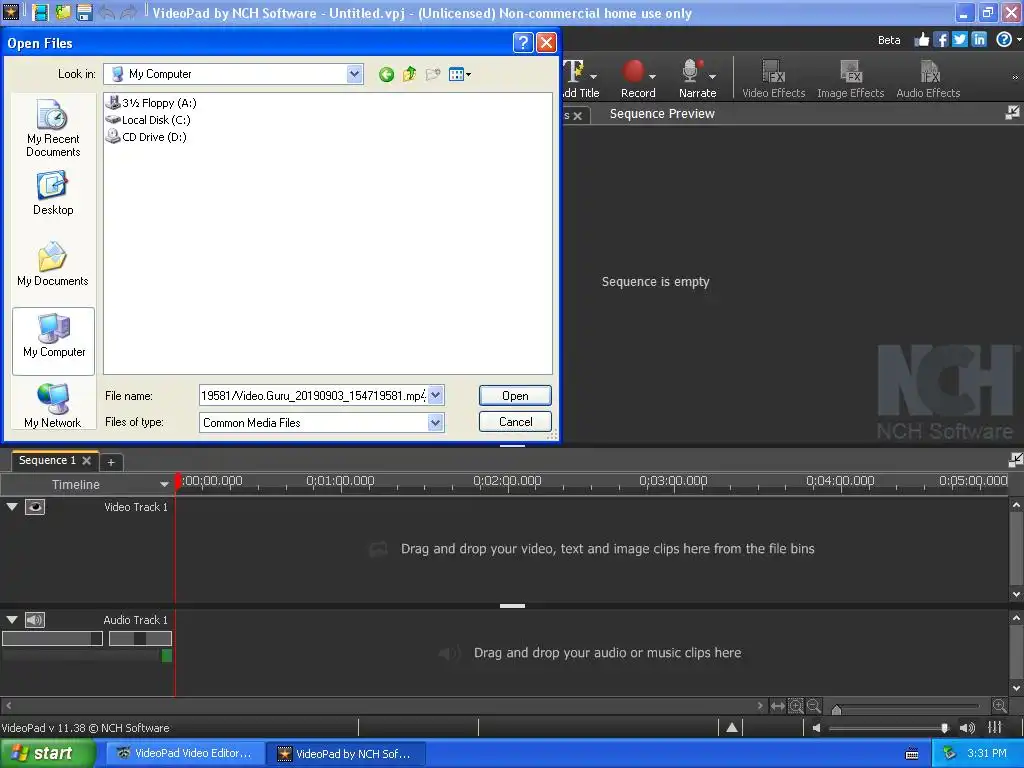Go up one folder level
This screenshot has height=768, width=1024.
point(409,74)
